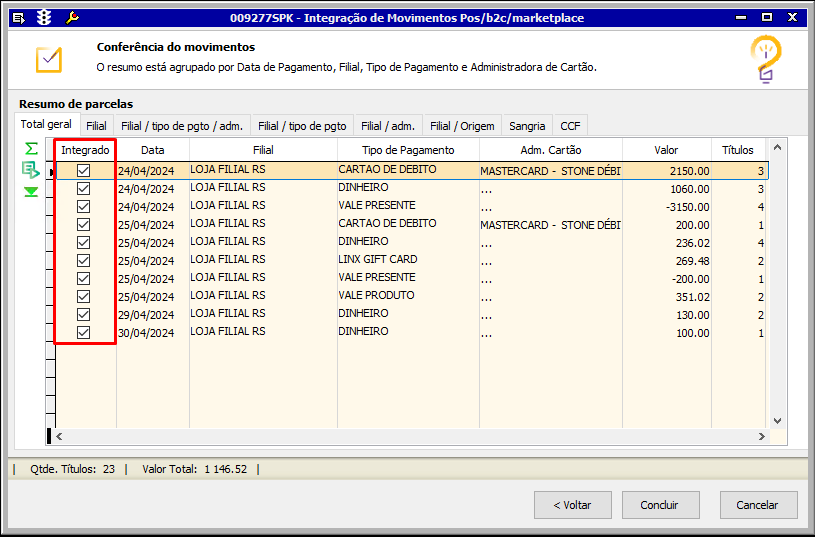Image resolution: width=815 pixels, height=537 pixels.
Task: Click horizontal scrollbar right arrow
Action: [x=762, y=436]
